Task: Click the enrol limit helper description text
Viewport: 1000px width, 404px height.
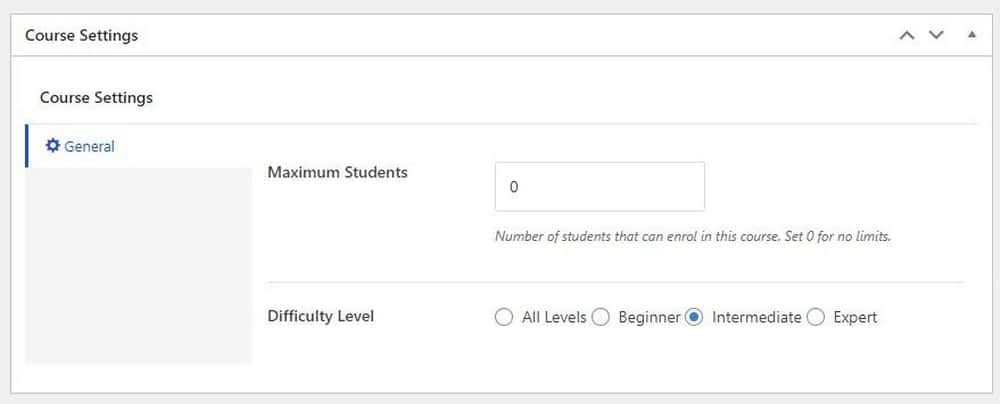Action: 693,237
